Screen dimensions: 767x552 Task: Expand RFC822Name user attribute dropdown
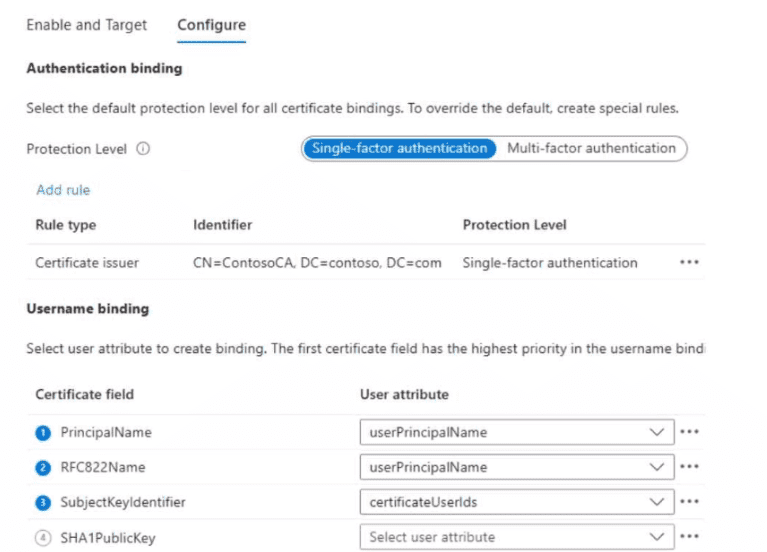[517, 467]
